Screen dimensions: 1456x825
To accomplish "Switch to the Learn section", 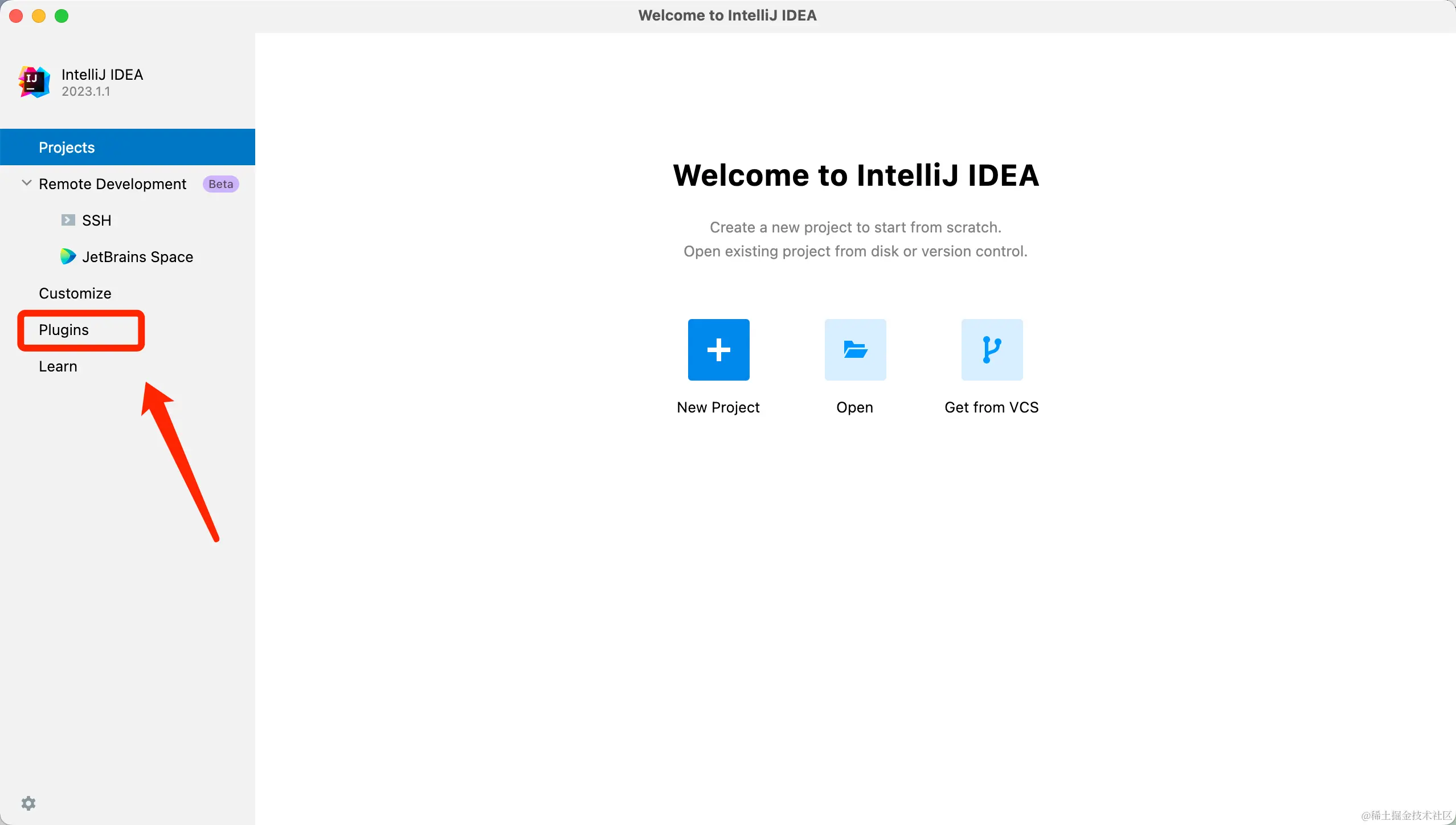I will pos(58,366).
